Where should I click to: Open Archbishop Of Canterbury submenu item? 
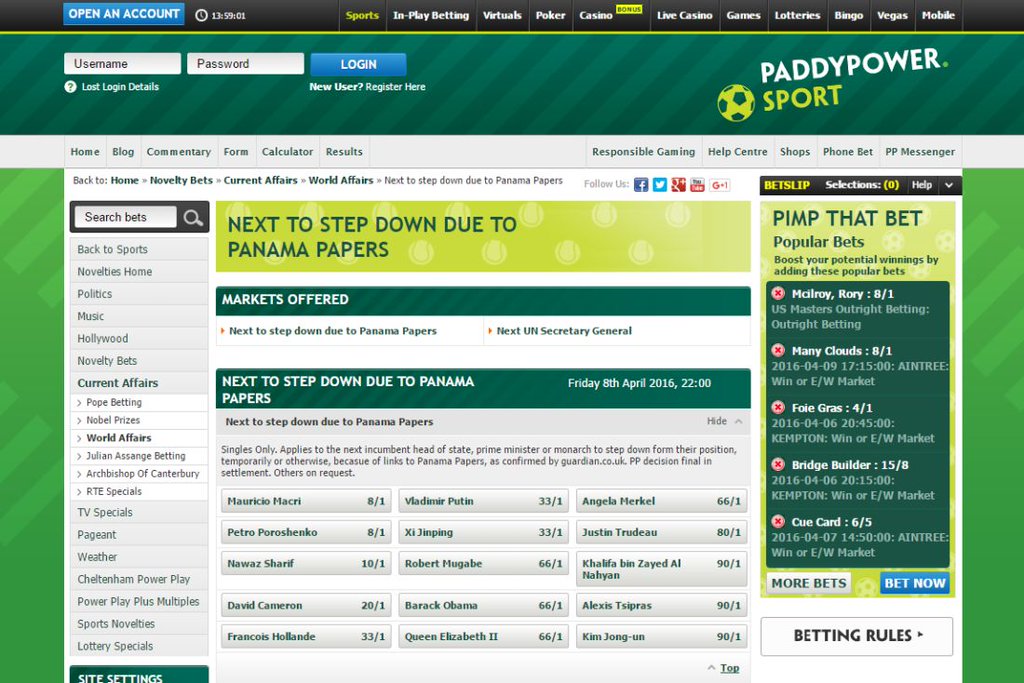coord(142,473)
